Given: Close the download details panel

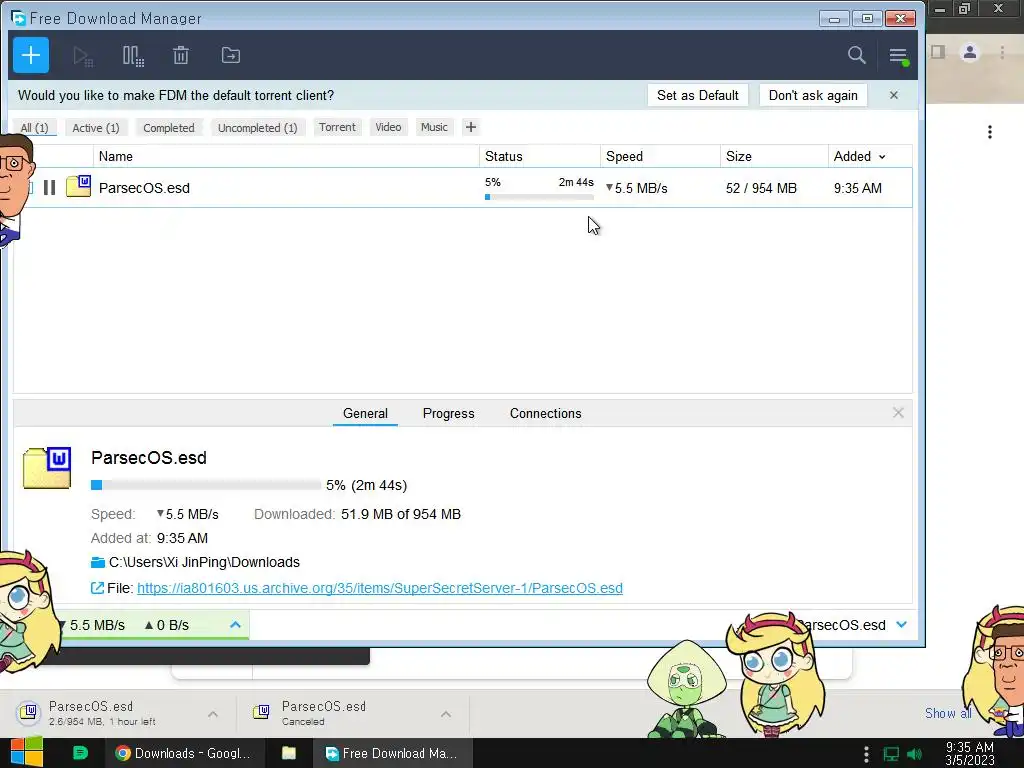Looking at the screenshot, I should click(x=898, y=413).
